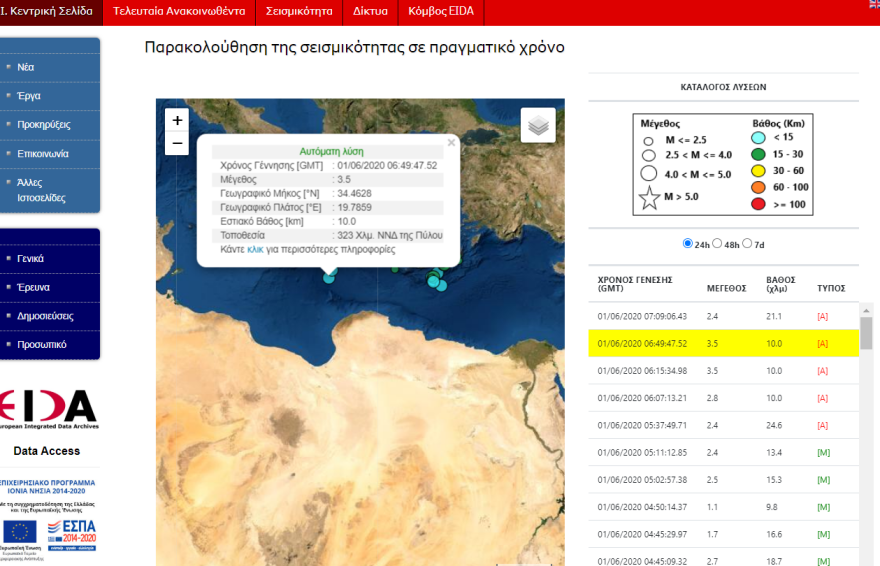This screenshot has height=566, width=880.
Task: Open Τελευταία Ανακοινωθέντα menu
Action: tap(179, 12)
